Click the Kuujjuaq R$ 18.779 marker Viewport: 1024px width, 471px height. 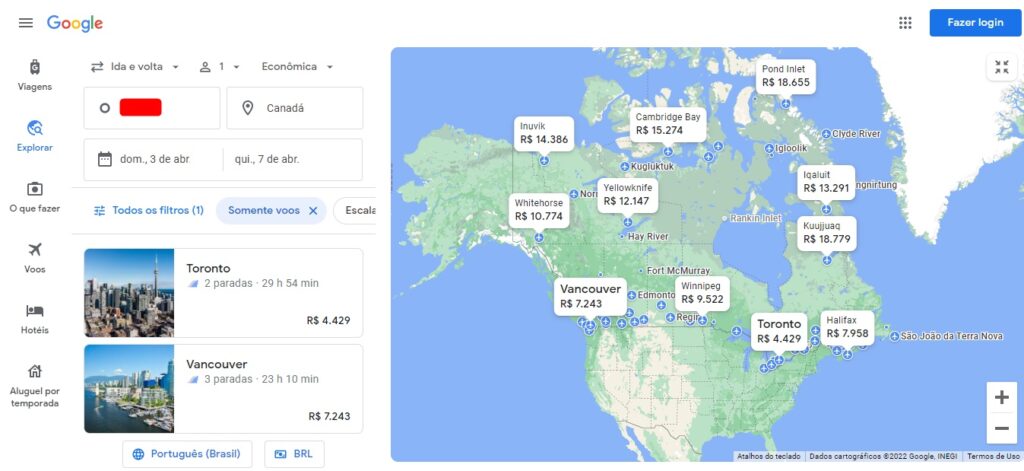827,233
